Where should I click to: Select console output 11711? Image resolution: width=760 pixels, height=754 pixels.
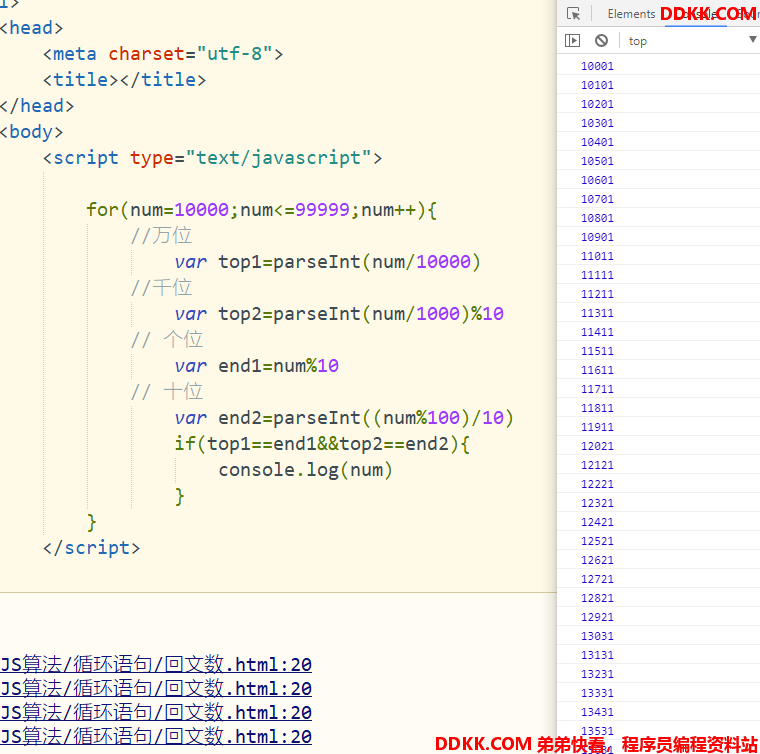coord(597,389)
